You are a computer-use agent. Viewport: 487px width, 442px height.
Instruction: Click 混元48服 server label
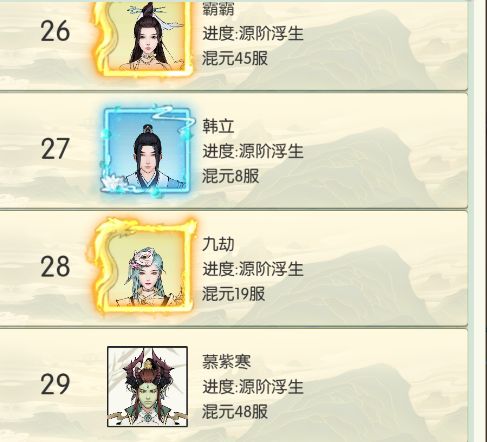click(235, 412)
